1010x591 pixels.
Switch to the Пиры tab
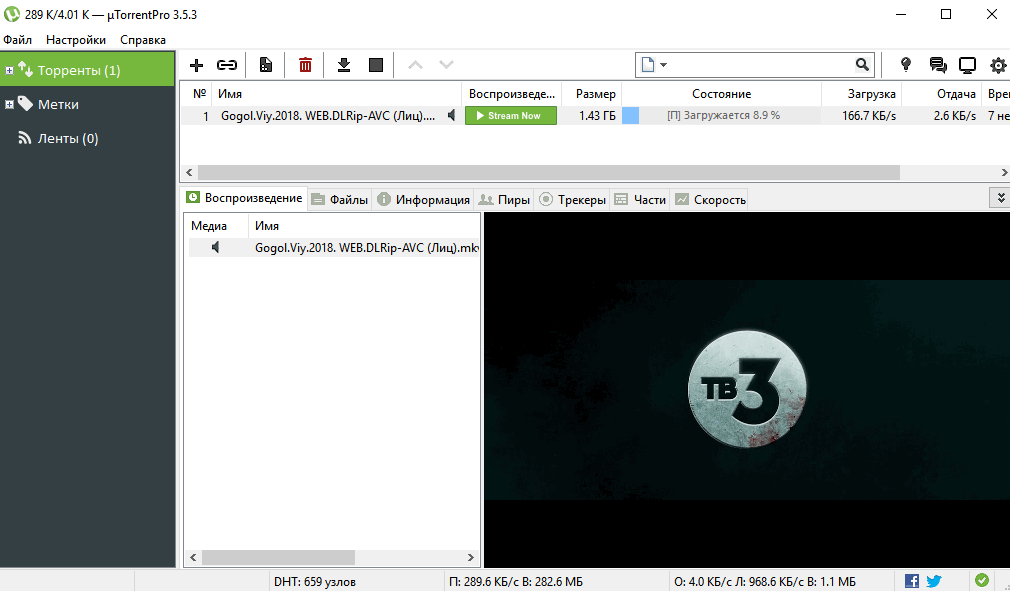click(504, 200)
